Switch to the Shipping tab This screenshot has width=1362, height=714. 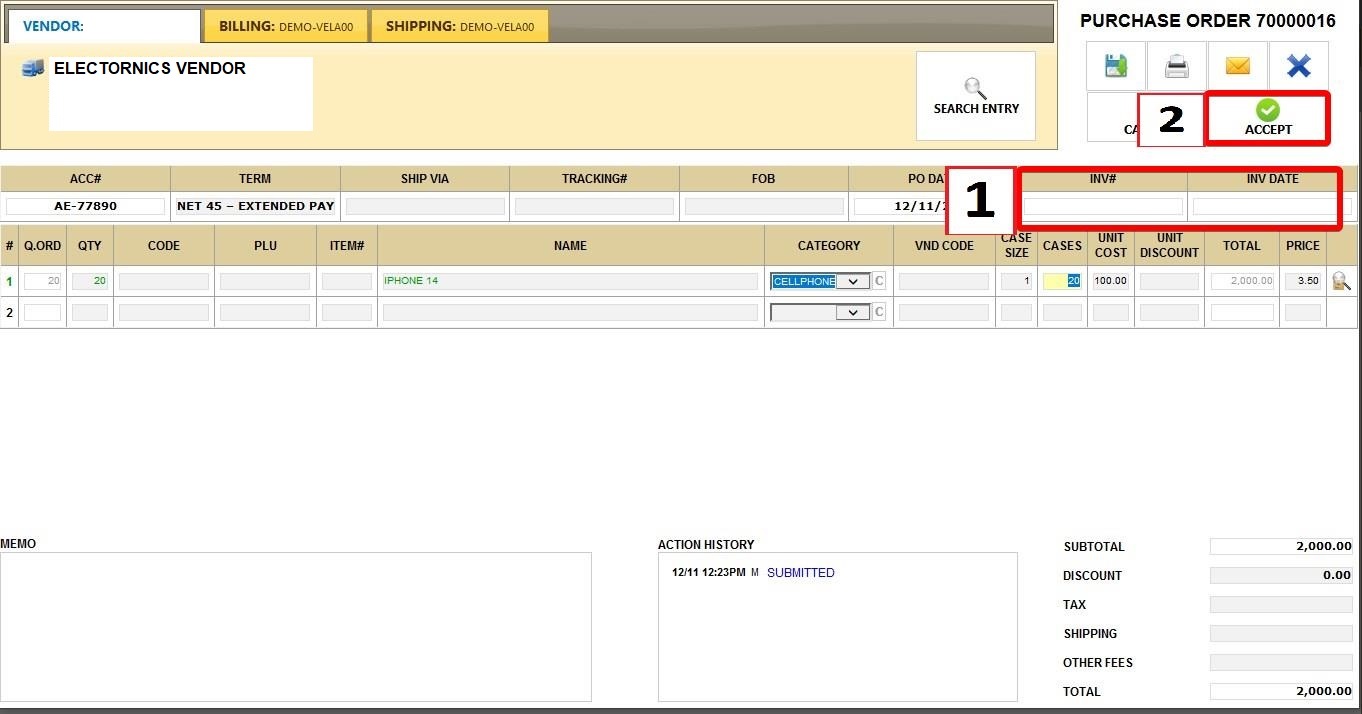tap(459, 27)
